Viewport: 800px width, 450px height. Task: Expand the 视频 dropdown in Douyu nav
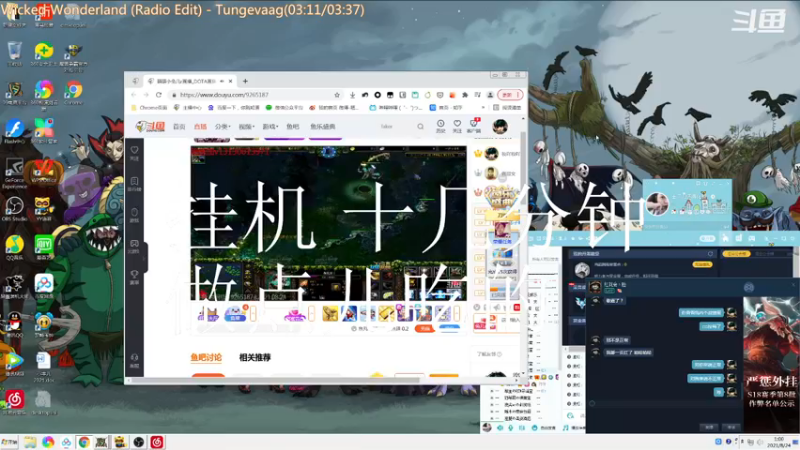(246, 127)
